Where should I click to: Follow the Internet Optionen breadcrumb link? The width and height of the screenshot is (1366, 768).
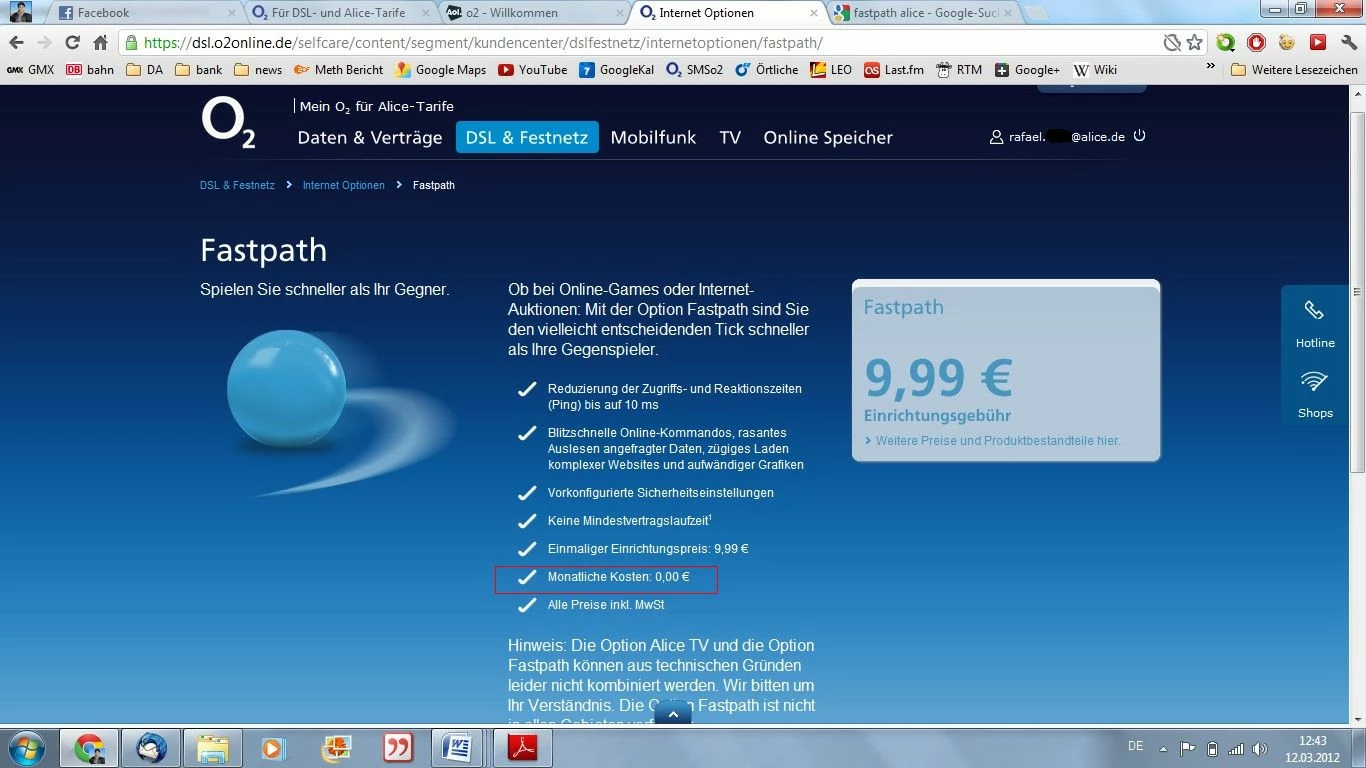[x=344, y=185]
